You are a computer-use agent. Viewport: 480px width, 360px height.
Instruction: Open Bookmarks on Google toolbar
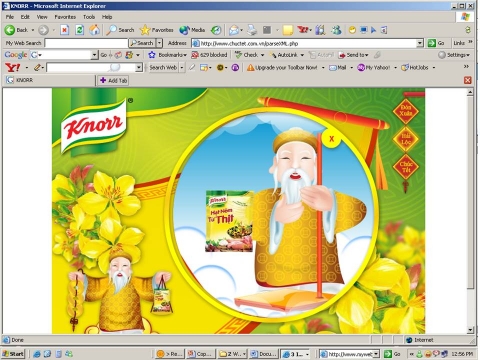167,55
